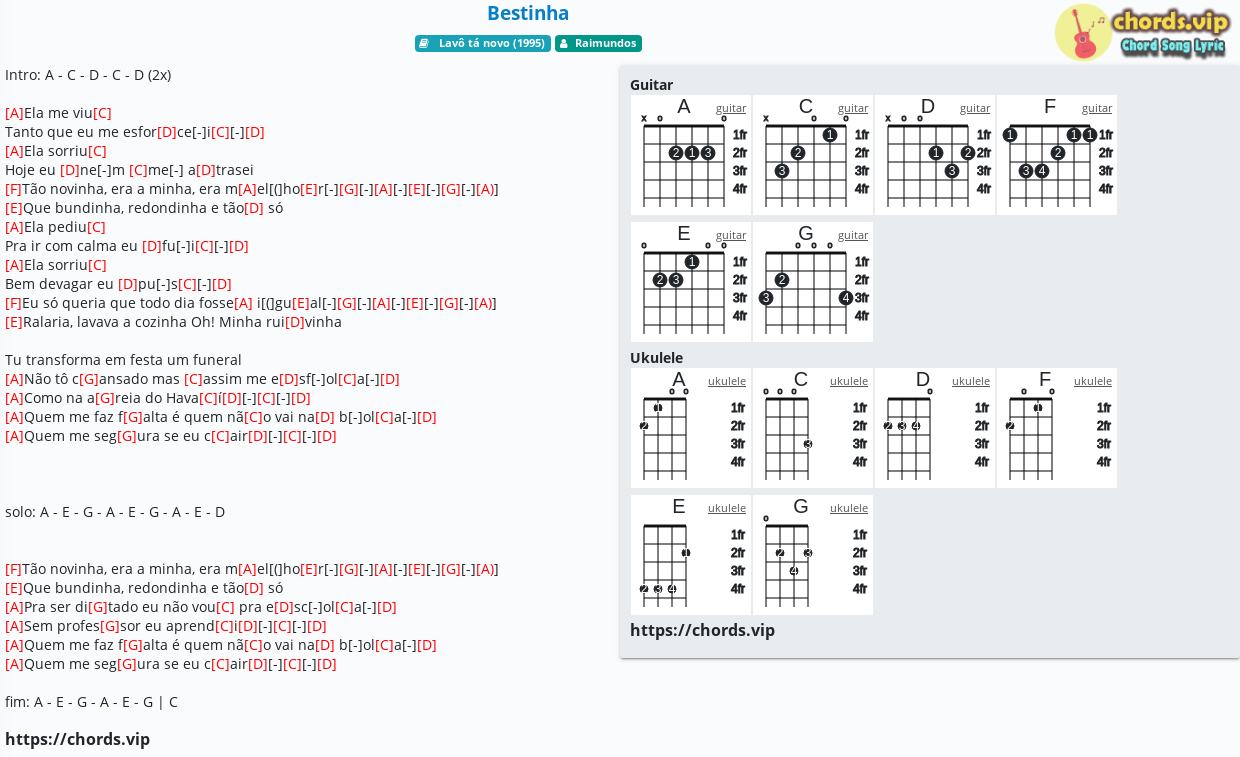Image resolution: width=1240 pixels, height=757 pixels.
Task: Click lyric line 'Ralaria, lavava a cozinha Oh!'
Action: [x=173, y=322]
